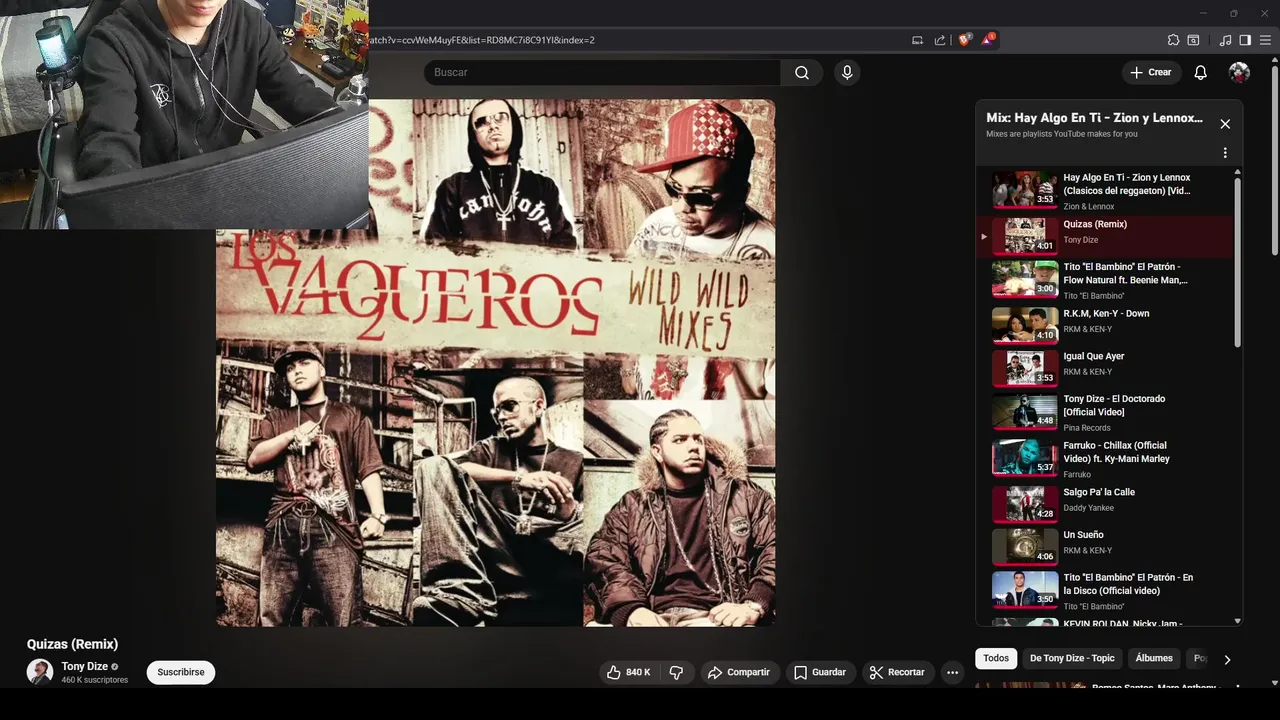This screenshot has width=1280, height=720.
Task: Click the Quizas (Remix) video title
Action: pos(72,644)
